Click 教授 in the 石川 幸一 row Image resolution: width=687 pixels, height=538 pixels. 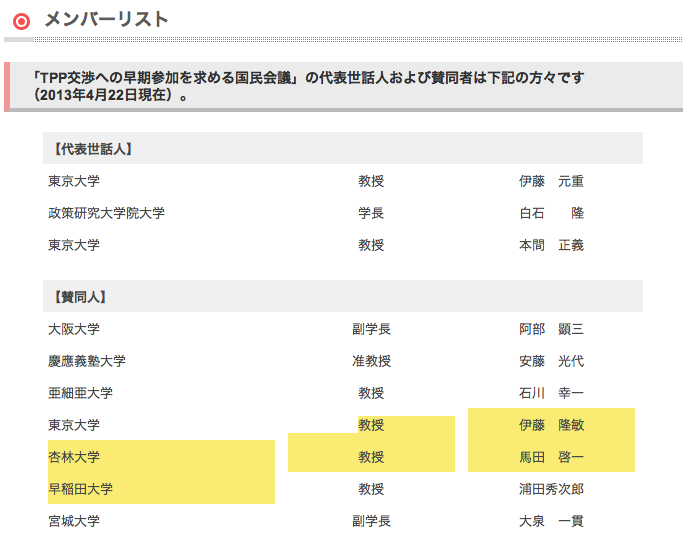click(371, 393)
